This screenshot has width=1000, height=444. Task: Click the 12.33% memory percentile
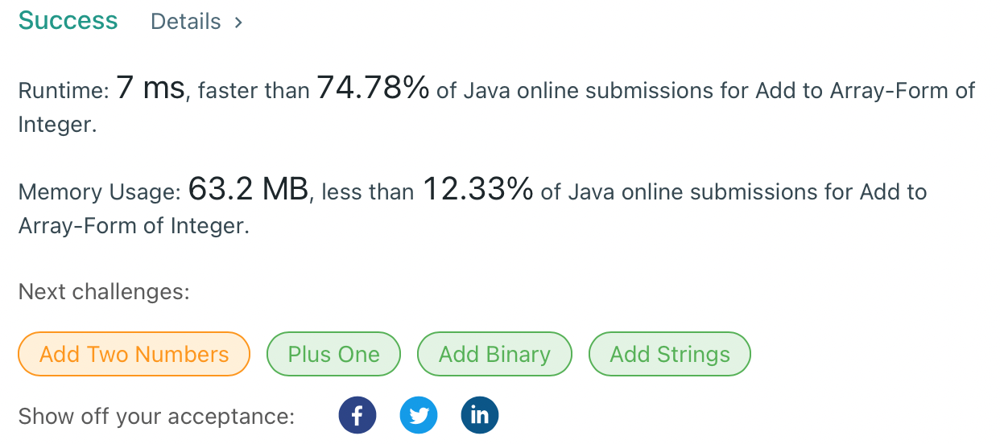(478, 189)
